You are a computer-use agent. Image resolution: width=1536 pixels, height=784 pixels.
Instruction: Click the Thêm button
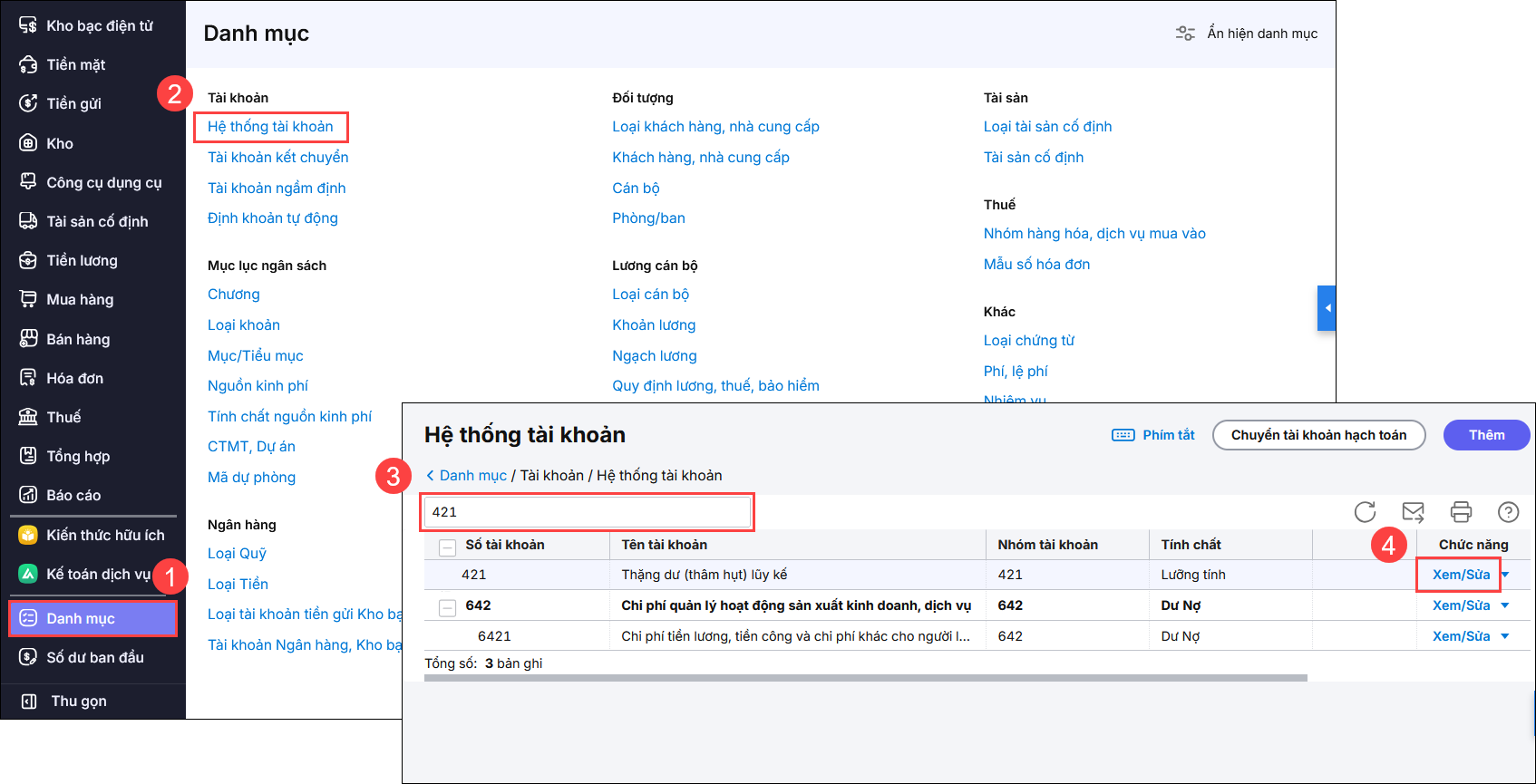1486,435
